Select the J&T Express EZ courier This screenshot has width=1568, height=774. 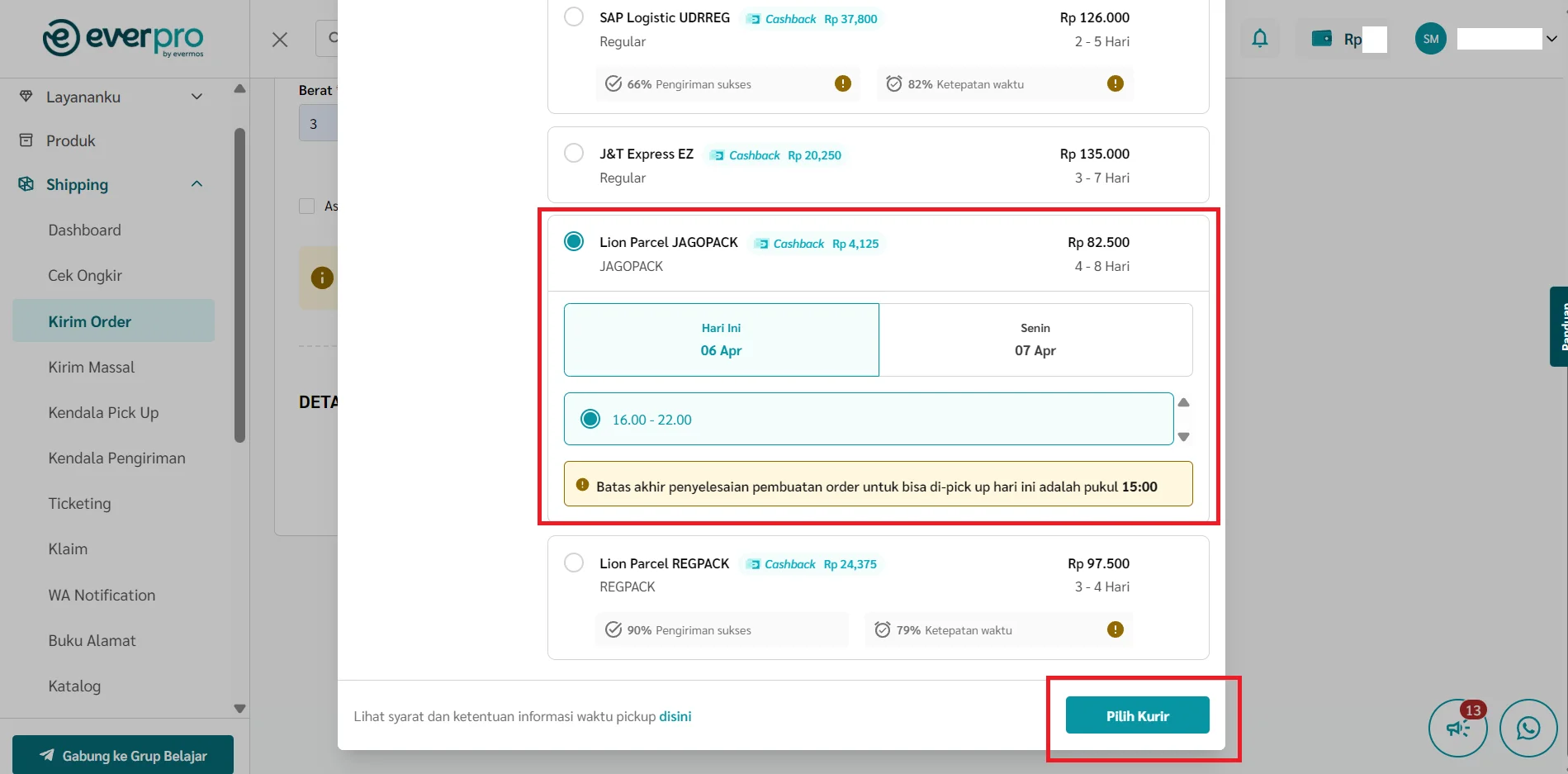click(x=574, y=154)
